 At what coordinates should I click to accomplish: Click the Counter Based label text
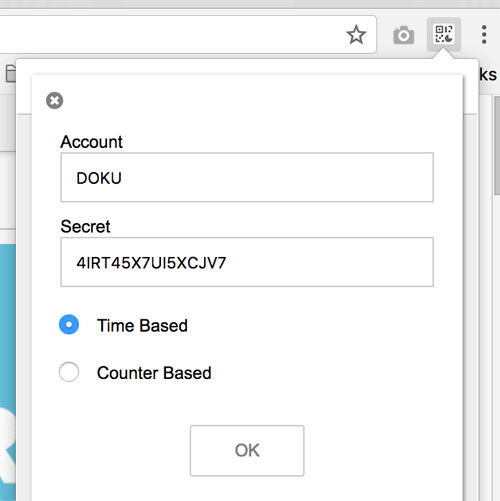tap(154, 373)
